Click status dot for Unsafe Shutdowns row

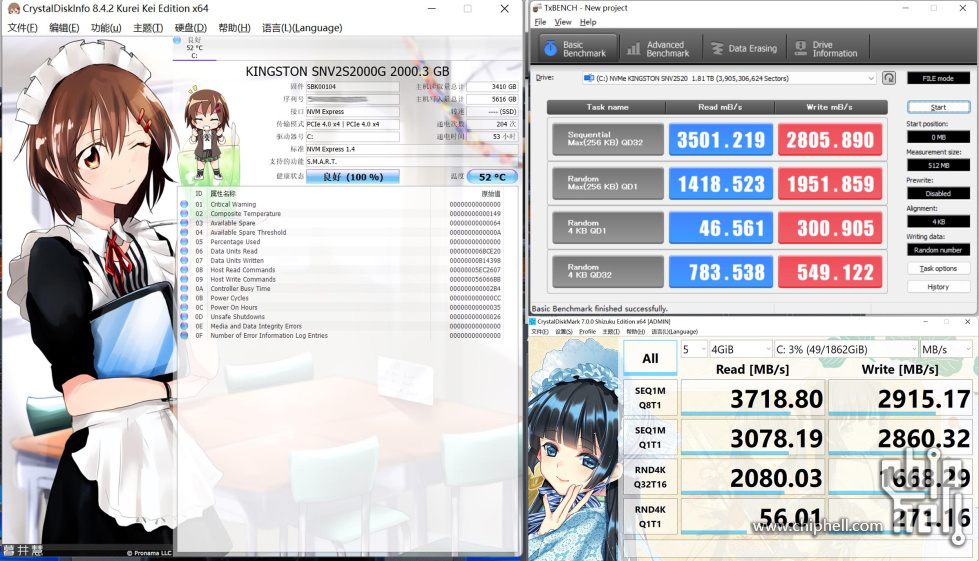click(x=184, y=316)
